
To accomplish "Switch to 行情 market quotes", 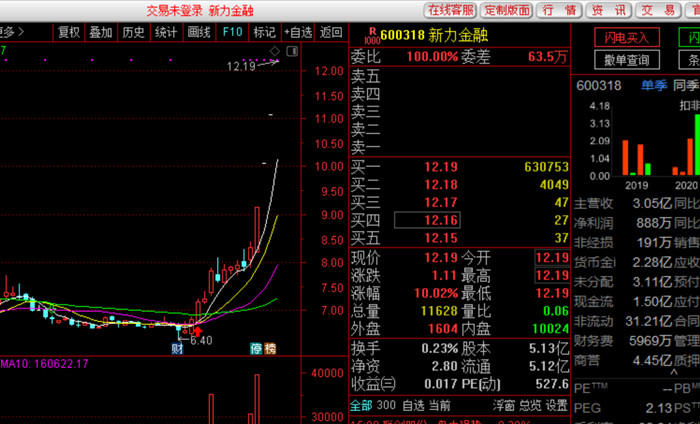I will click(x=559, y=10).
